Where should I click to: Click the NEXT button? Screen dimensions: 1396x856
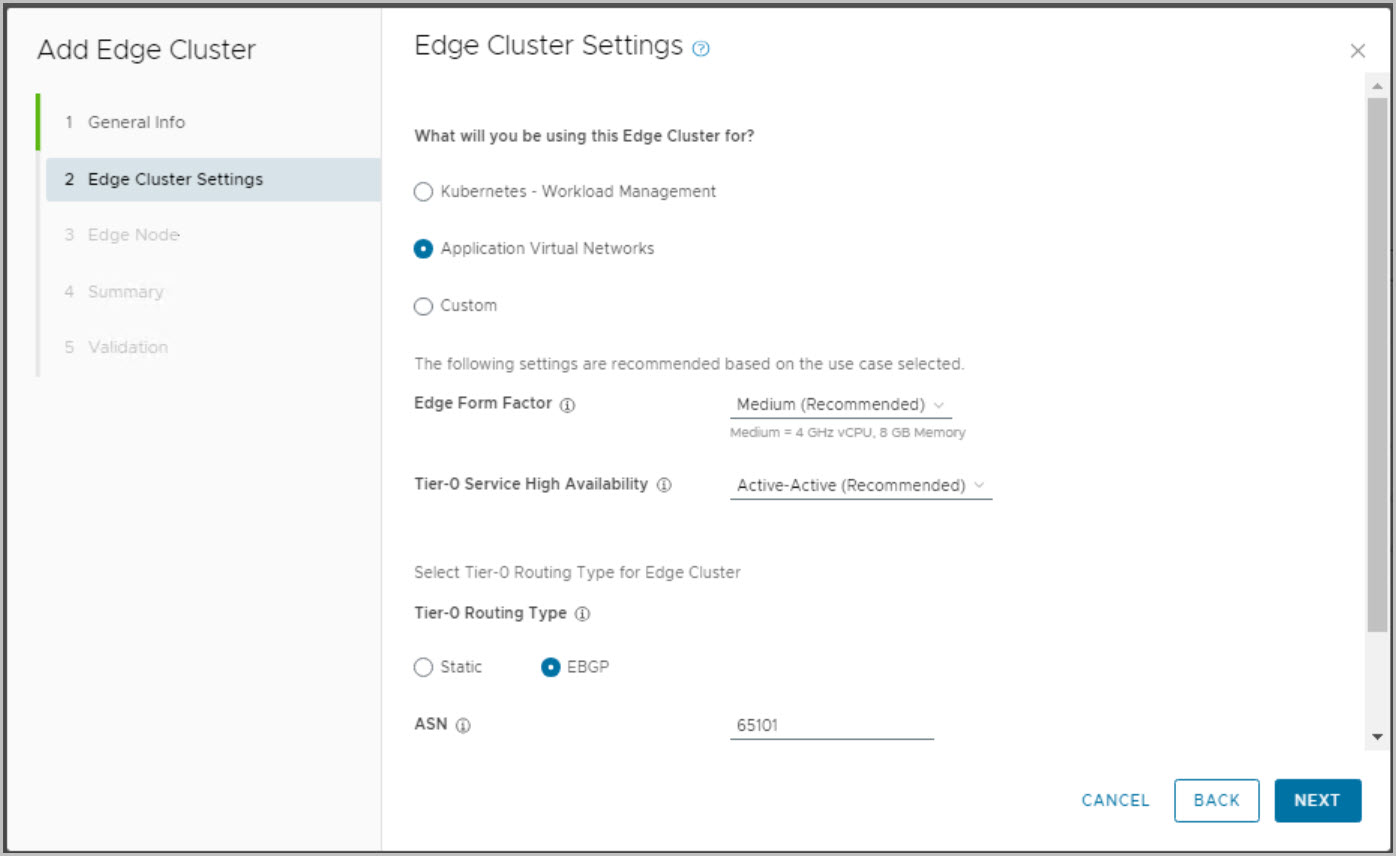[x=1317, y=800]
